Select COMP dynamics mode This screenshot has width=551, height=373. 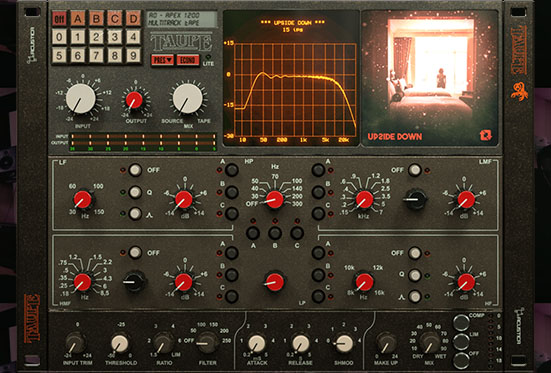461,323
